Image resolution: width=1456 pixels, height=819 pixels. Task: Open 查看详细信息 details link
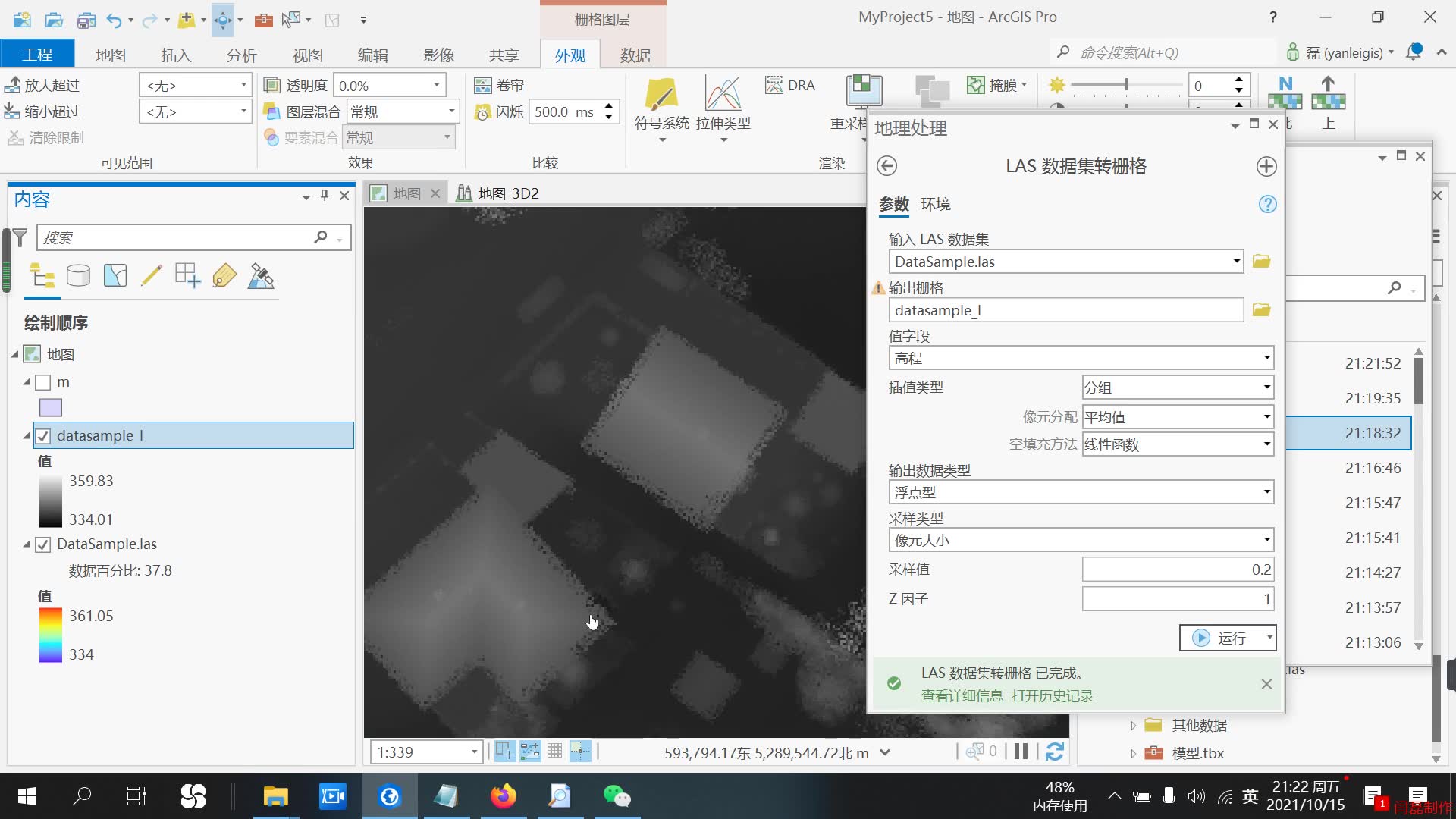click(962, 695)
